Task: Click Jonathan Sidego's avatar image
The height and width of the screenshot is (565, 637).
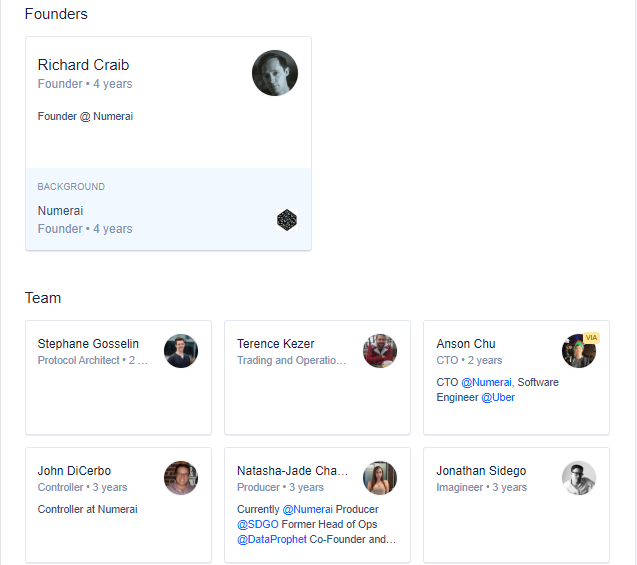Action: [579, 478]
